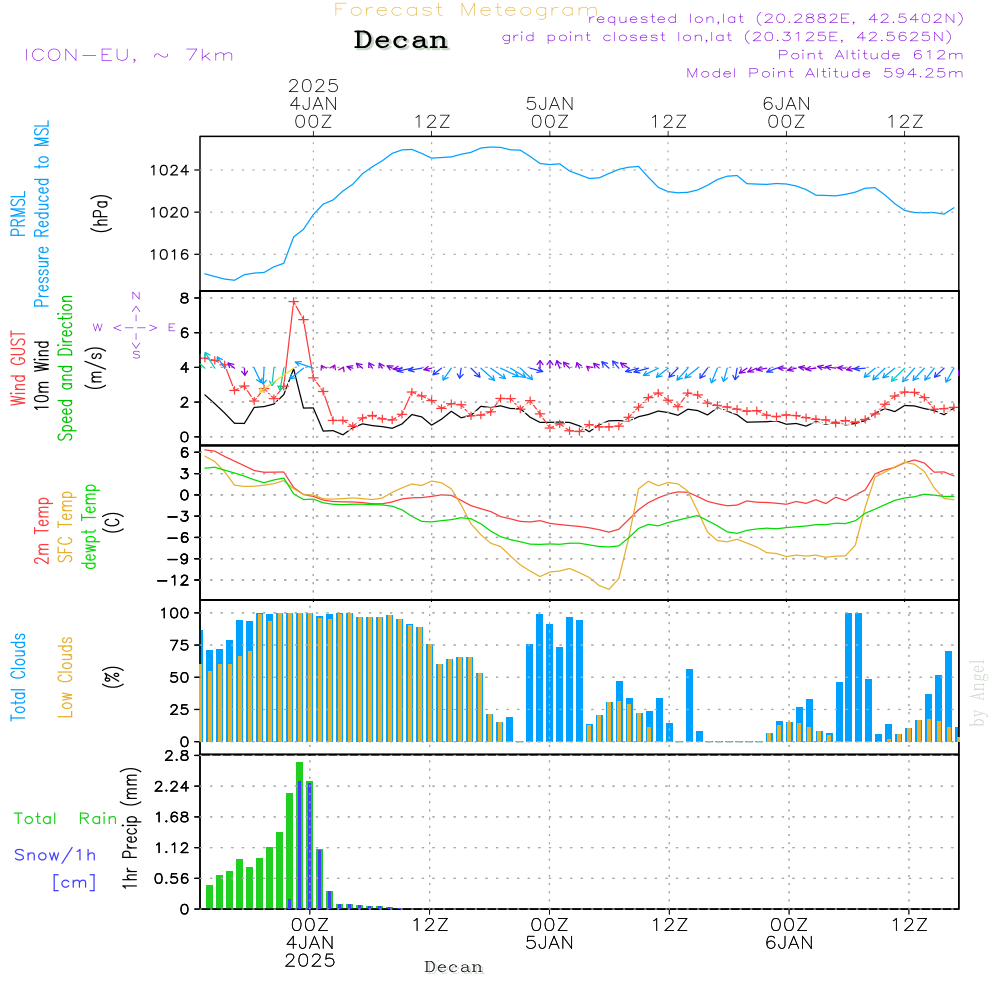Select the bold "Decan" heading above the charts
This screenshot has width=1000, height=1000.
coord(401,40)
